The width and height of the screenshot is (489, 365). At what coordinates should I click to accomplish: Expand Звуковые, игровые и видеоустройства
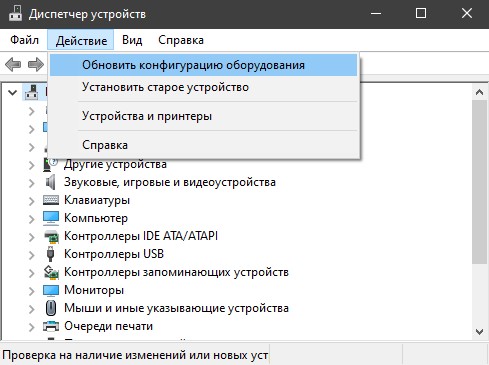[x=31, y=183]
